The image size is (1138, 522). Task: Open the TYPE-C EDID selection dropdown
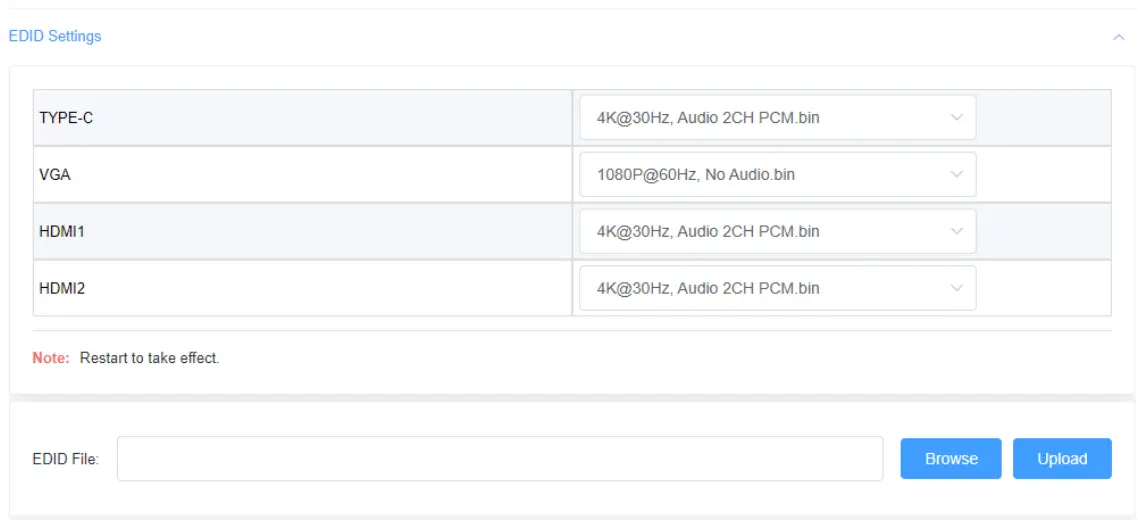point(760,118)
